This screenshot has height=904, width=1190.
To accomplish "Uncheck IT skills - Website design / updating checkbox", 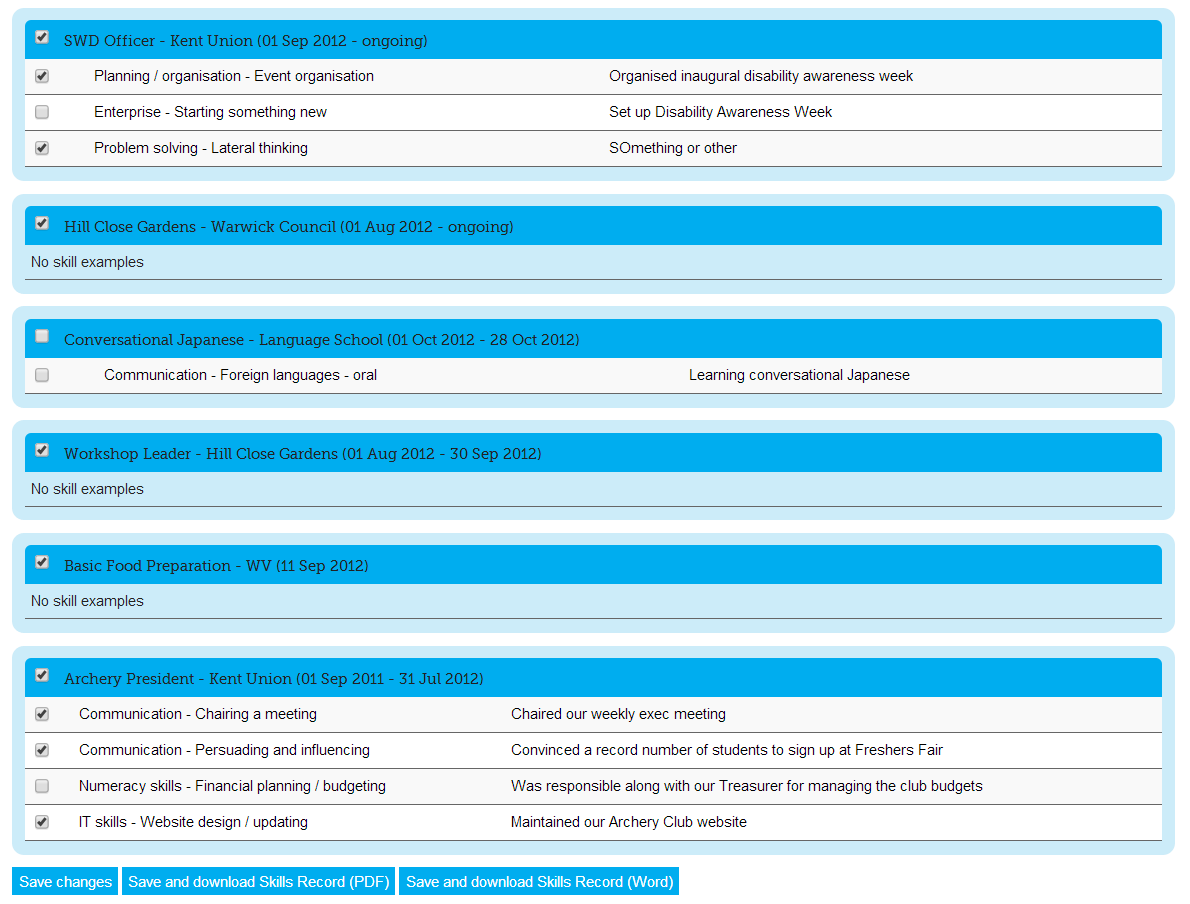I will coord(42,822).
